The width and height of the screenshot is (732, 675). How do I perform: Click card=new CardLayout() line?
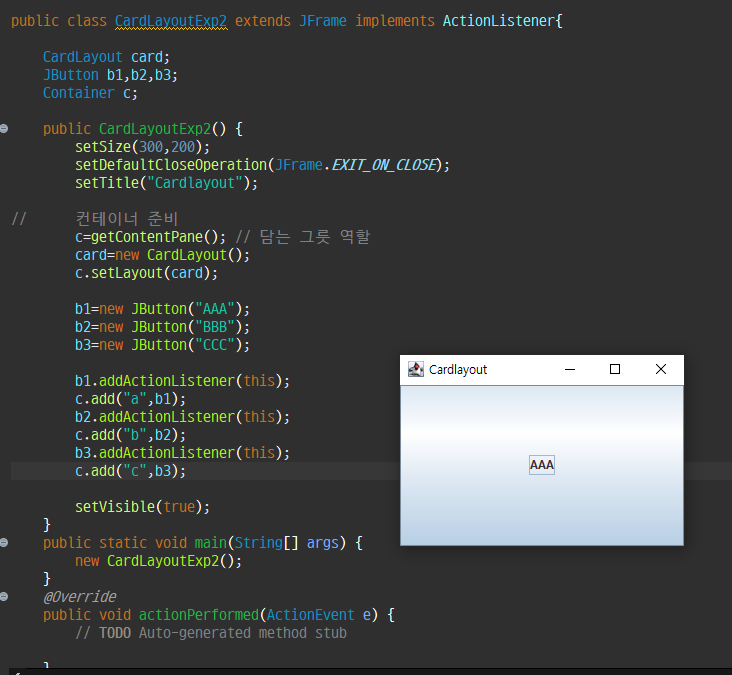[x=162, y=255]
